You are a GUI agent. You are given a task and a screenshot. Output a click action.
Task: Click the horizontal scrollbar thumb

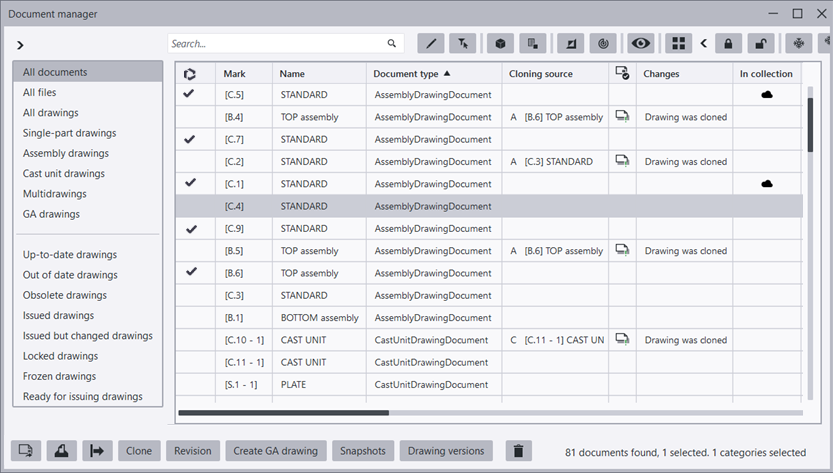284,412
